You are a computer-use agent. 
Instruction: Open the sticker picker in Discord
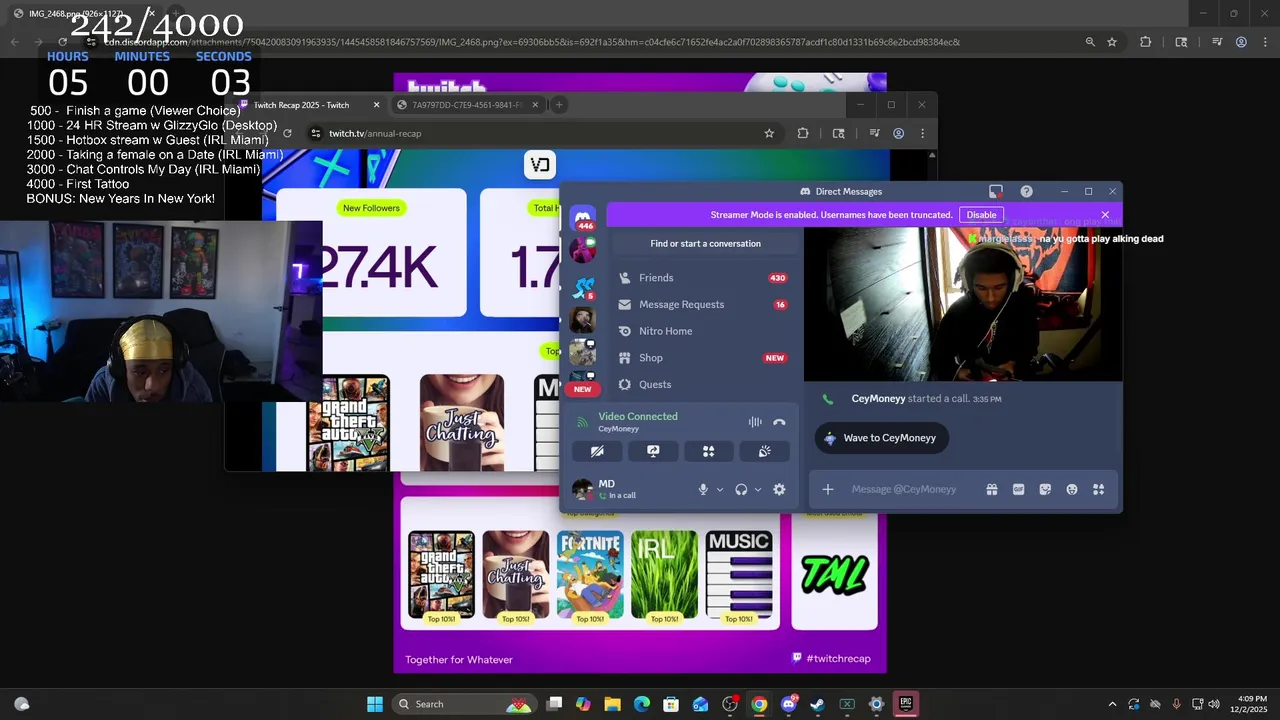coord(1045,489)
